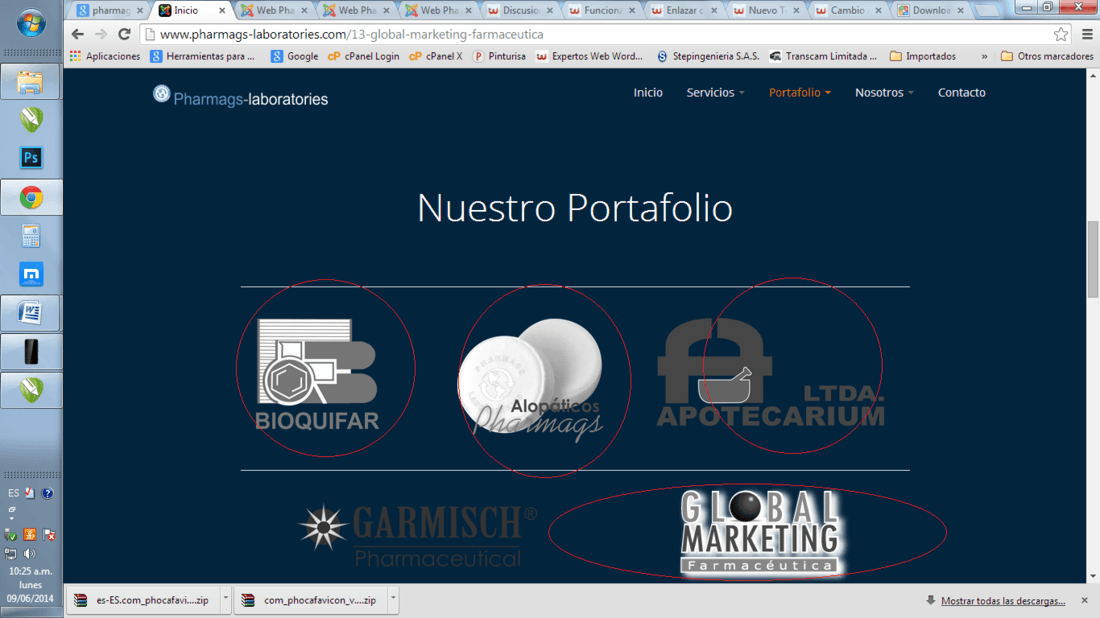
Task: Open the Otros marcadores folder
Action: (1047, 56)
